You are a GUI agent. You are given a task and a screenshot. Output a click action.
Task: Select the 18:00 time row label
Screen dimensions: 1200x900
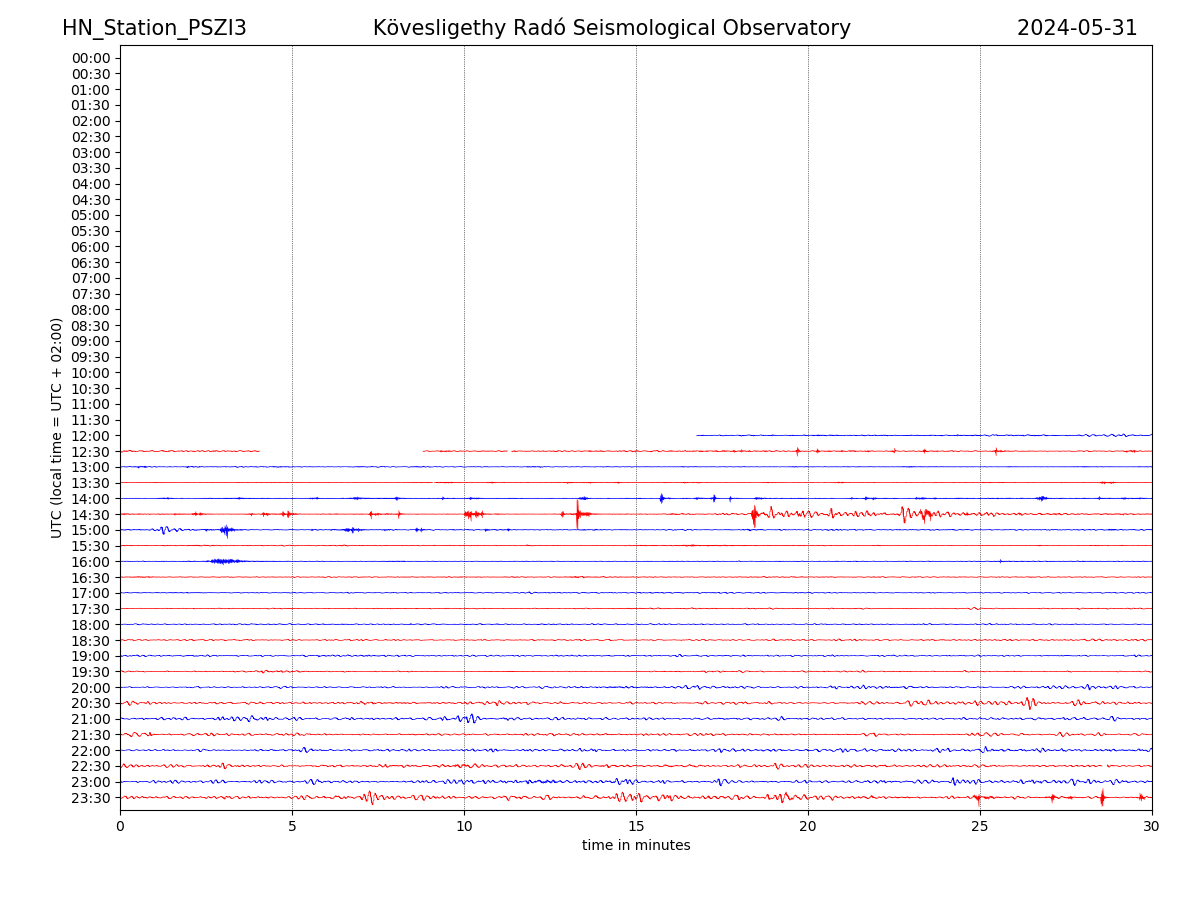pos(90,625)
